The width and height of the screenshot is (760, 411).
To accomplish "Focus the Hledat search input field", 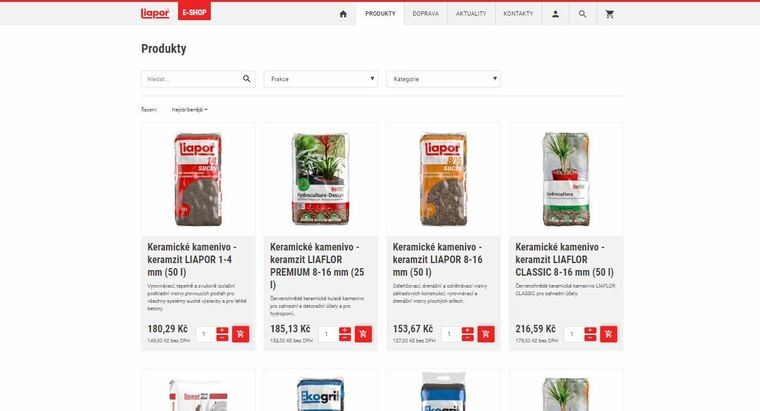I will [192, 79].
